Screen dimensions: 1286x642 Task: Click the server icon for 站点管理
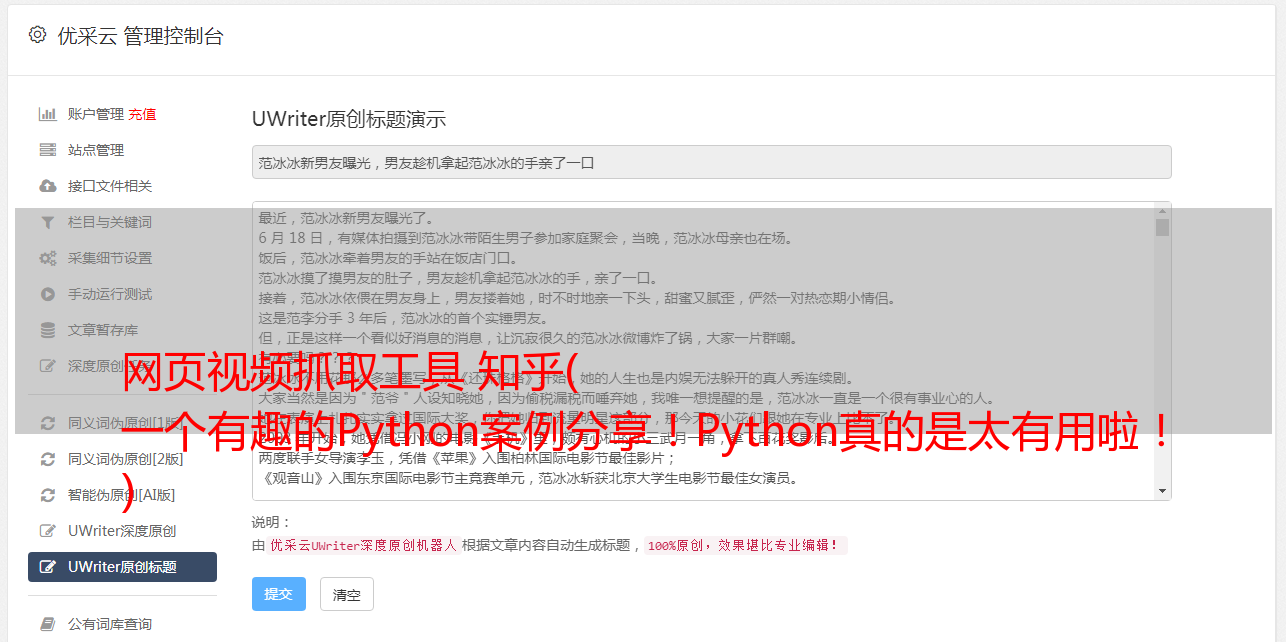(47, 150)
